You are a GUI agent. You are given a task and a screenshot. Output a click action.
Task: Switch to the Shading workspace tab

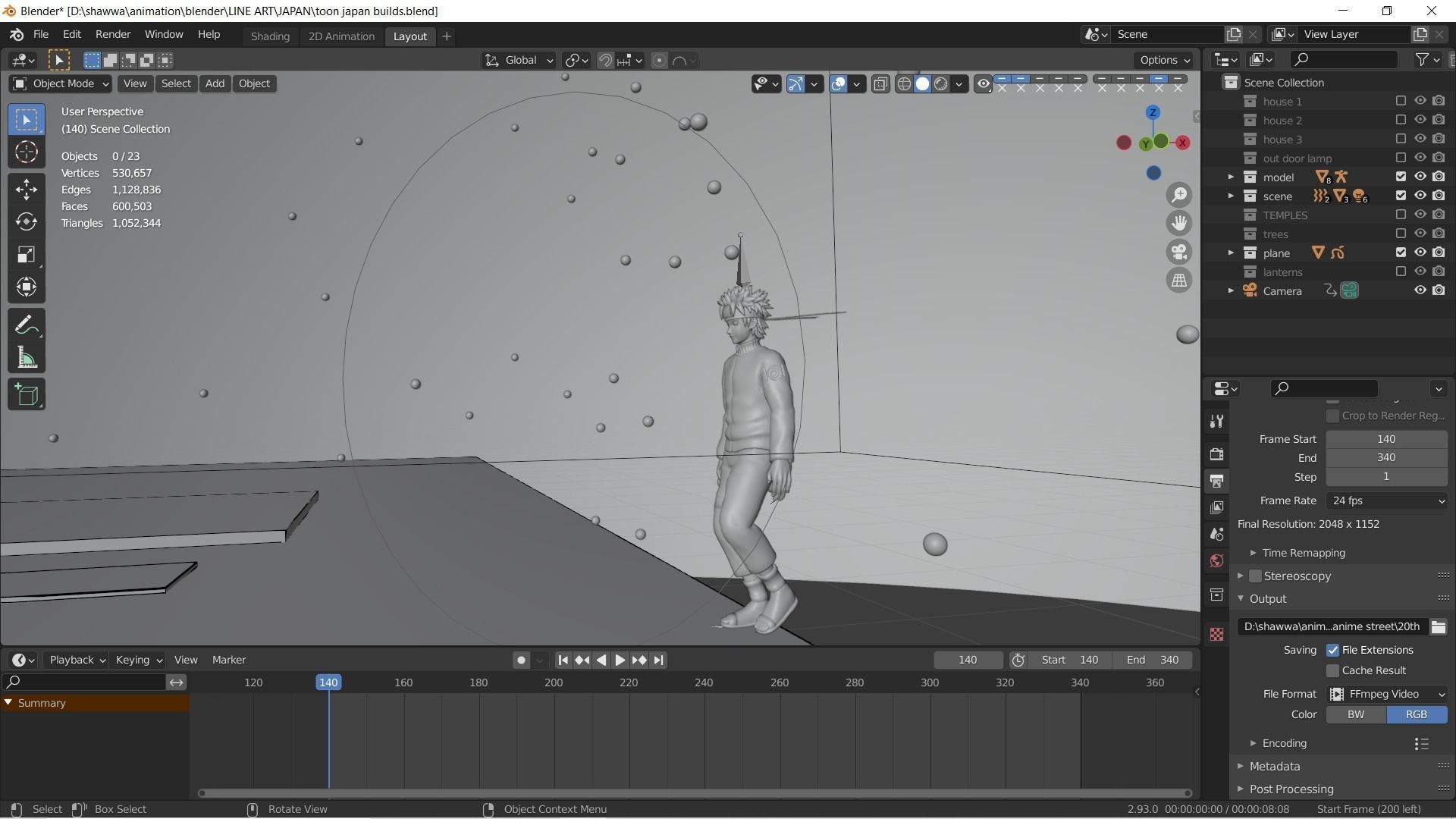click(270, 36)
